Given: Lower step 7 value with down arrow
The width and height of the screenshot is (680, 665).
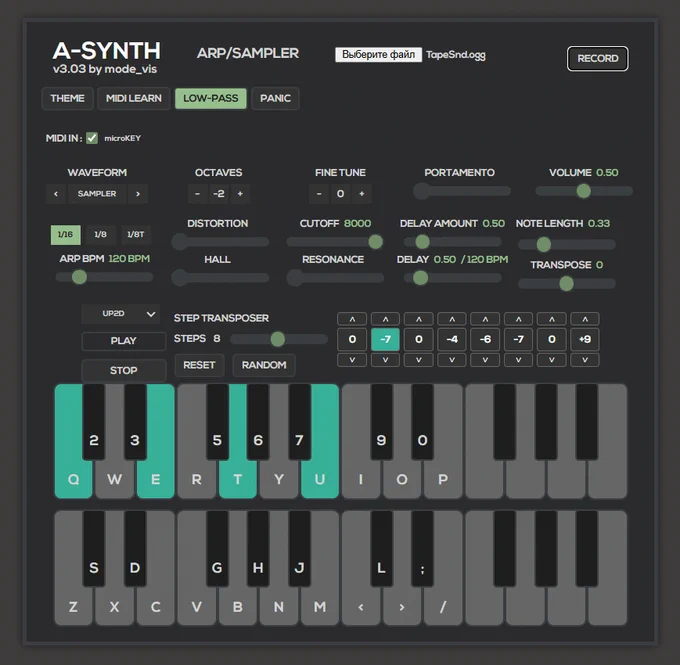Looking at the screenshot, I should (x=552, y=360).
